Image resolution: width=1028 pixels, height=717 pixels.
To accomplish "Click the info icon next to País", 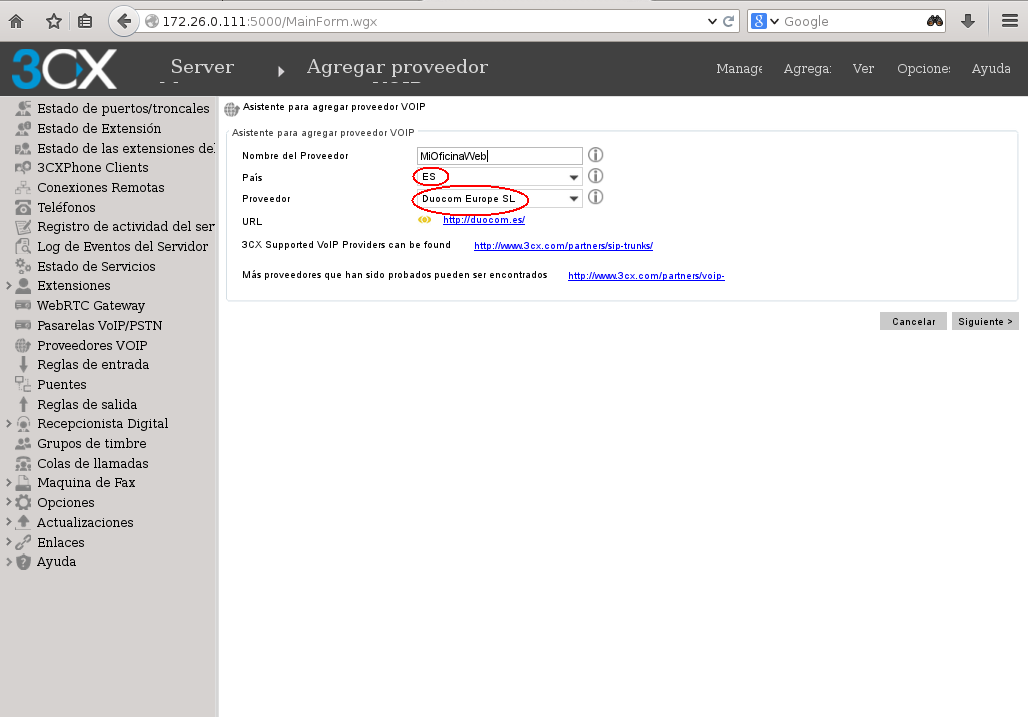I will 595,176.
